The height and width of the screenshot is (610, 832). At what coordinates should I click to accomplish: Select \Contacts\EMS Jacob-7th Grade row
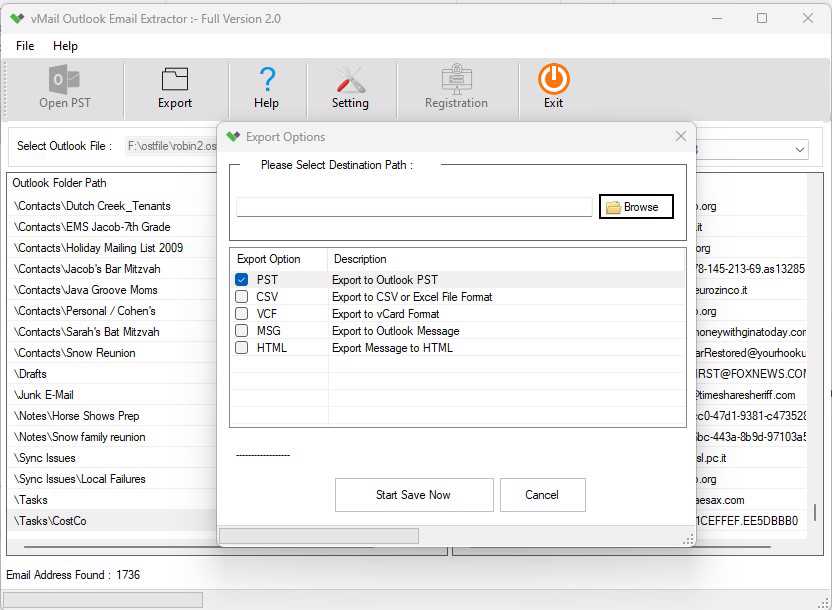pos(112,227)
